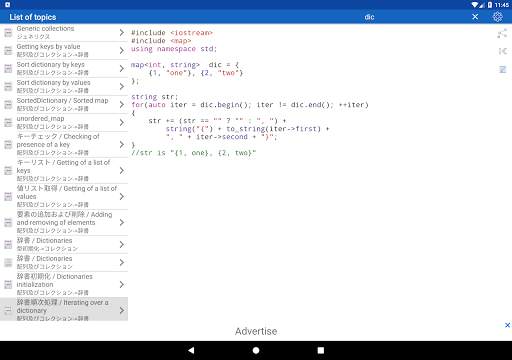512x360 pixels.
Task: Tap the share icon beside code
Action: click(502, 33)
